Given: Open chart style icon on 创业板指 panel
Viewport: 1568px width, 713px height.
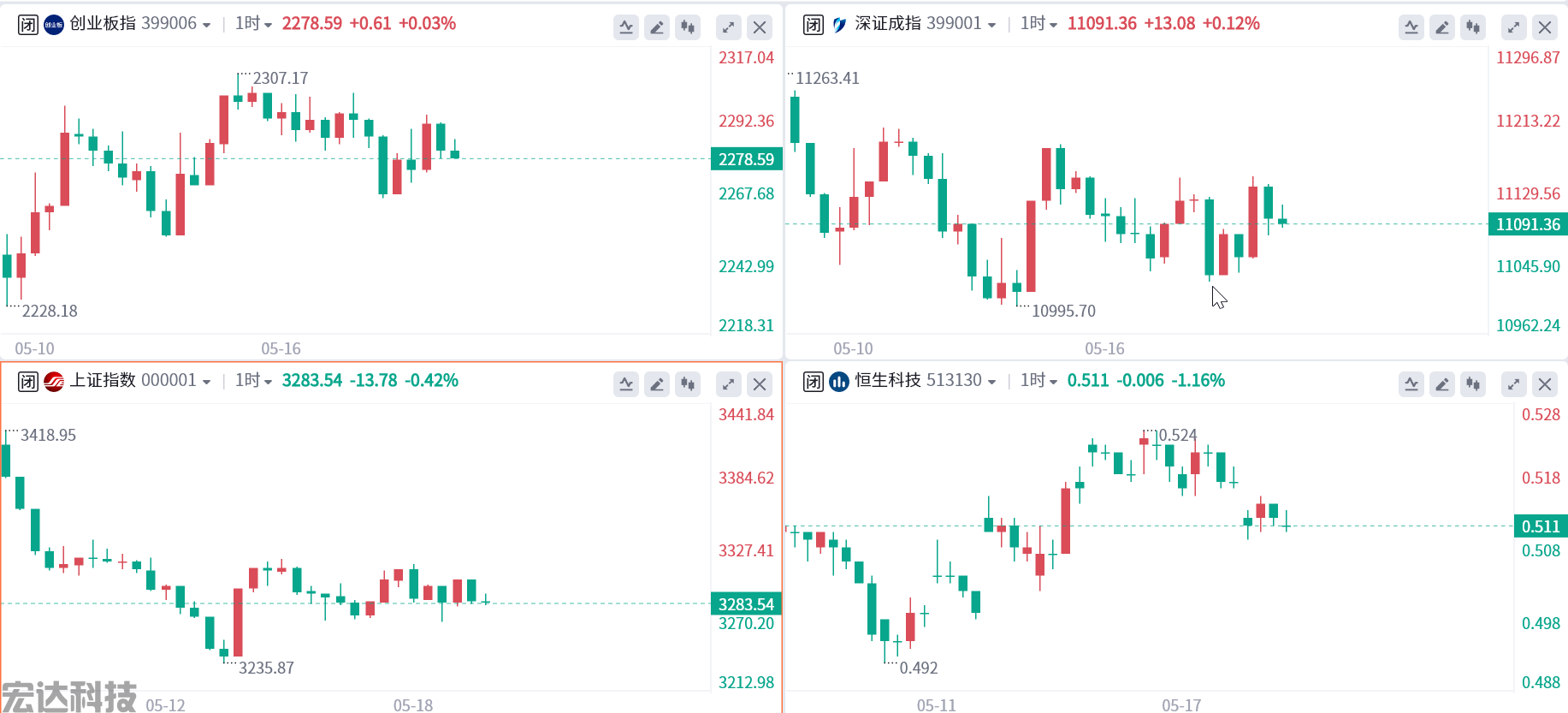Looking at the screenshot, I should [688, 27].
